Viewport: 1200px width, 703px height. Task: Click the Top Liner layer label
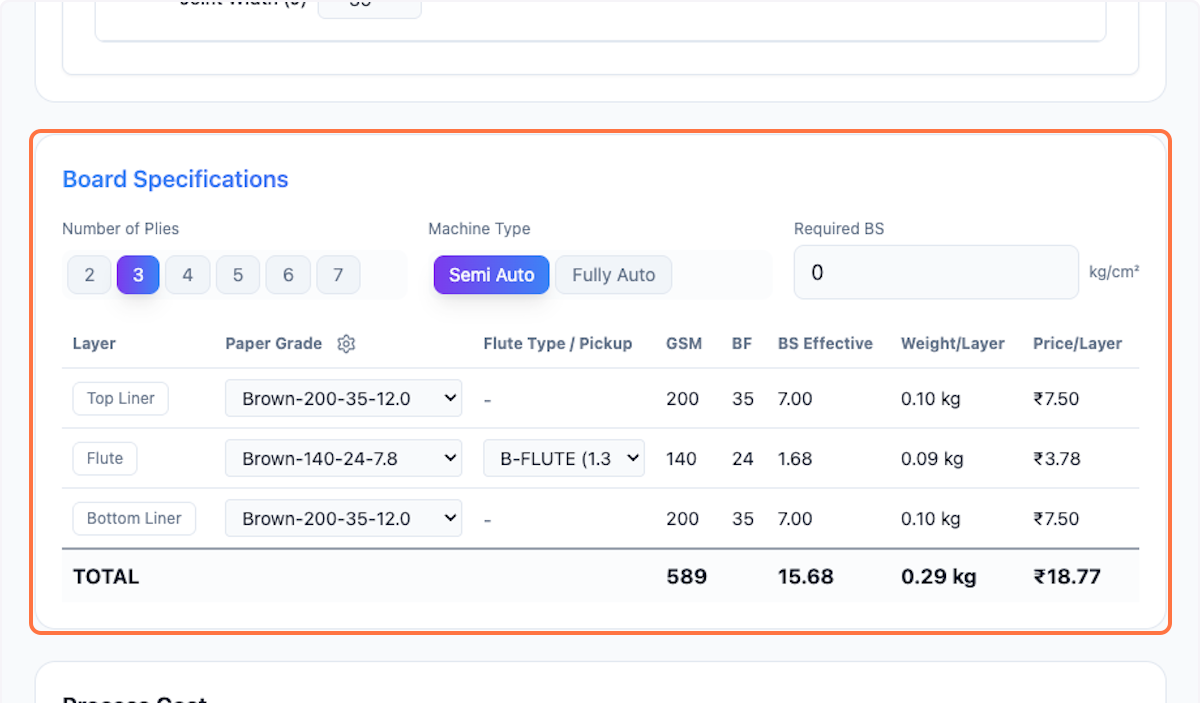click(120, 398)
